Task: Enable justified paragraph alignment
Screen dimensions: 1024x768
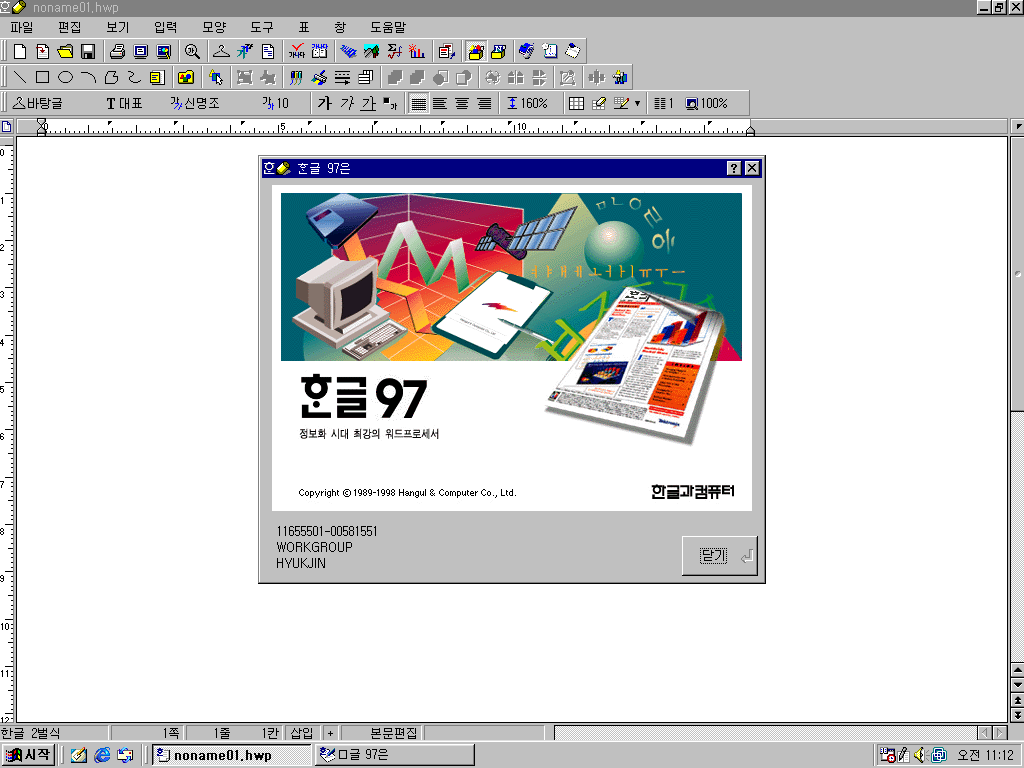Action: tap(418, 103)
